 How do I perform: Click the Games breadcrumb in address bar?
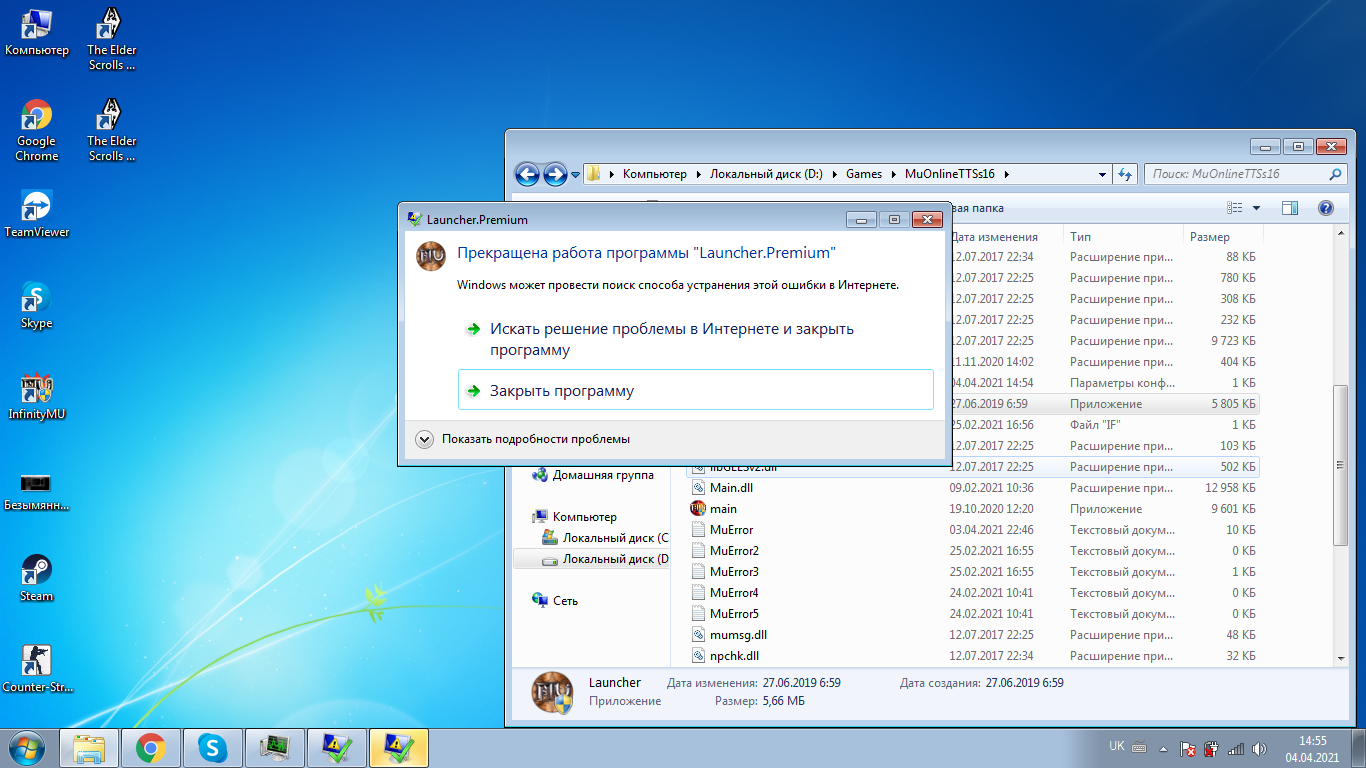coord(863,174)
